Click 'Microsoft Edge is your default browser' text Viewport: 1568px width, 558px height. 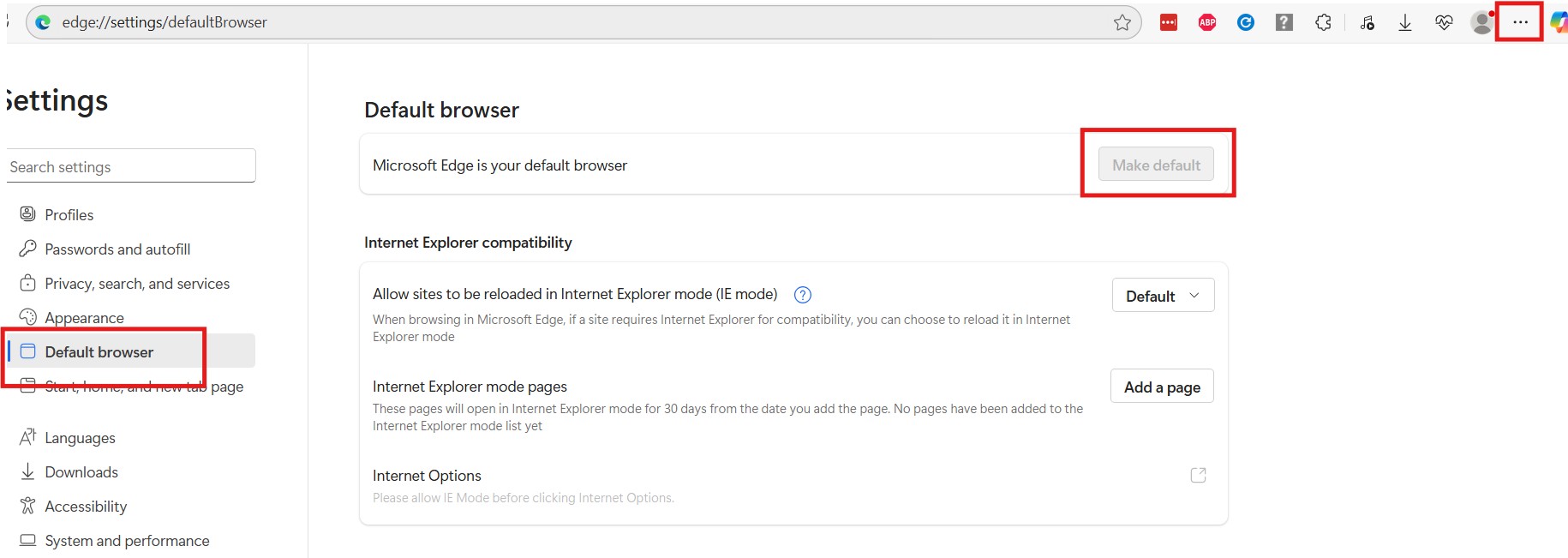click(500, 165)
